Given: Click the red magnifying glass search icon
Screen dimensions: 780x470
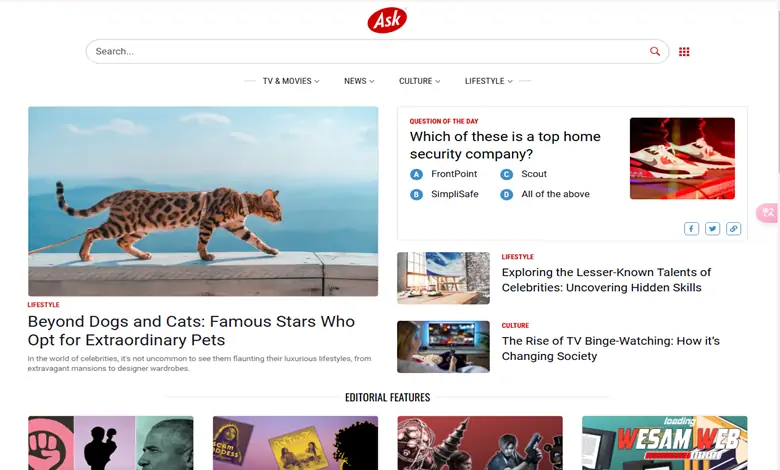Looking at the screenshot, I should click(655, 51).
